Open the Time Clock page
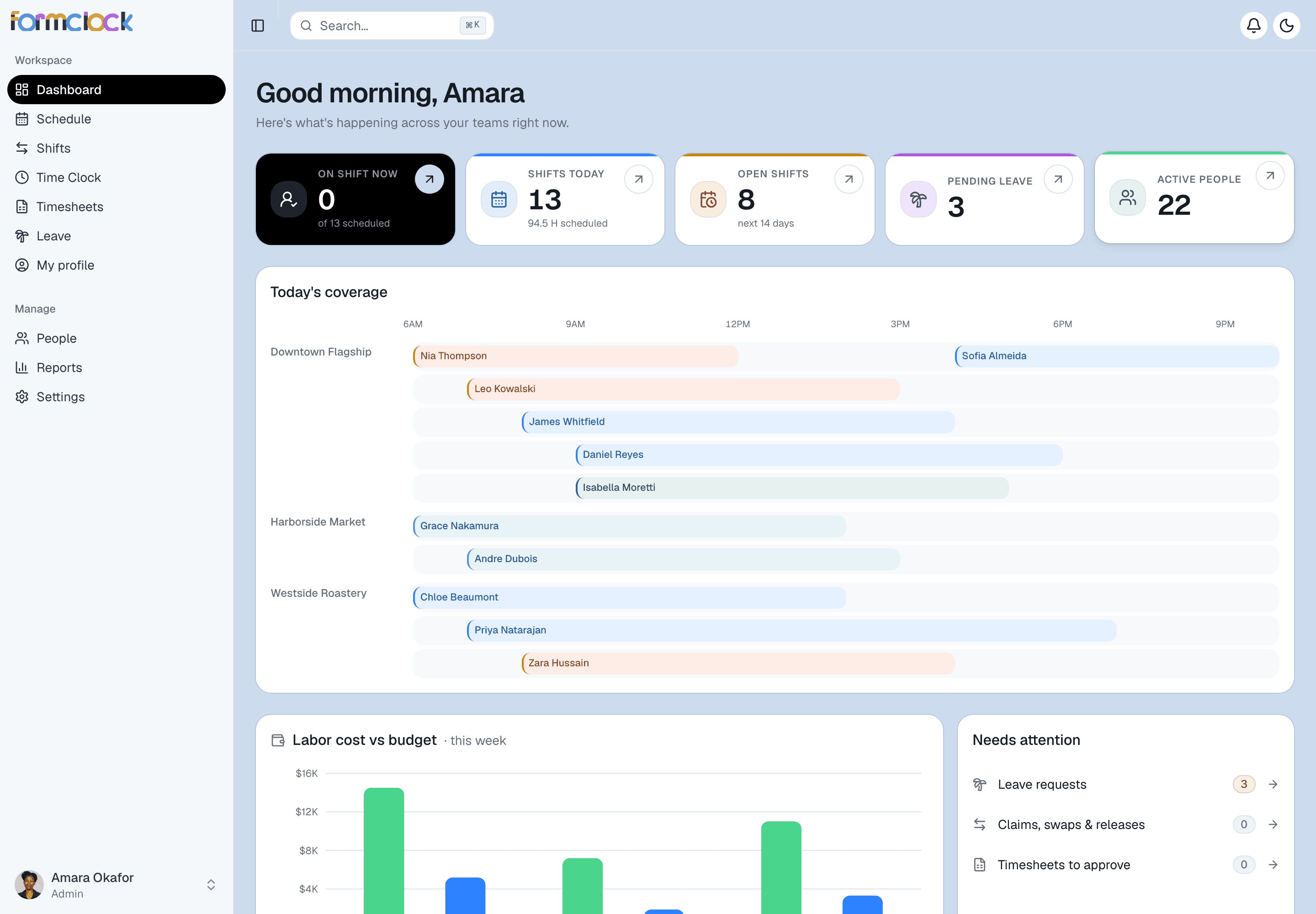This screenshot has width=1316, height=914. point(116,177)
